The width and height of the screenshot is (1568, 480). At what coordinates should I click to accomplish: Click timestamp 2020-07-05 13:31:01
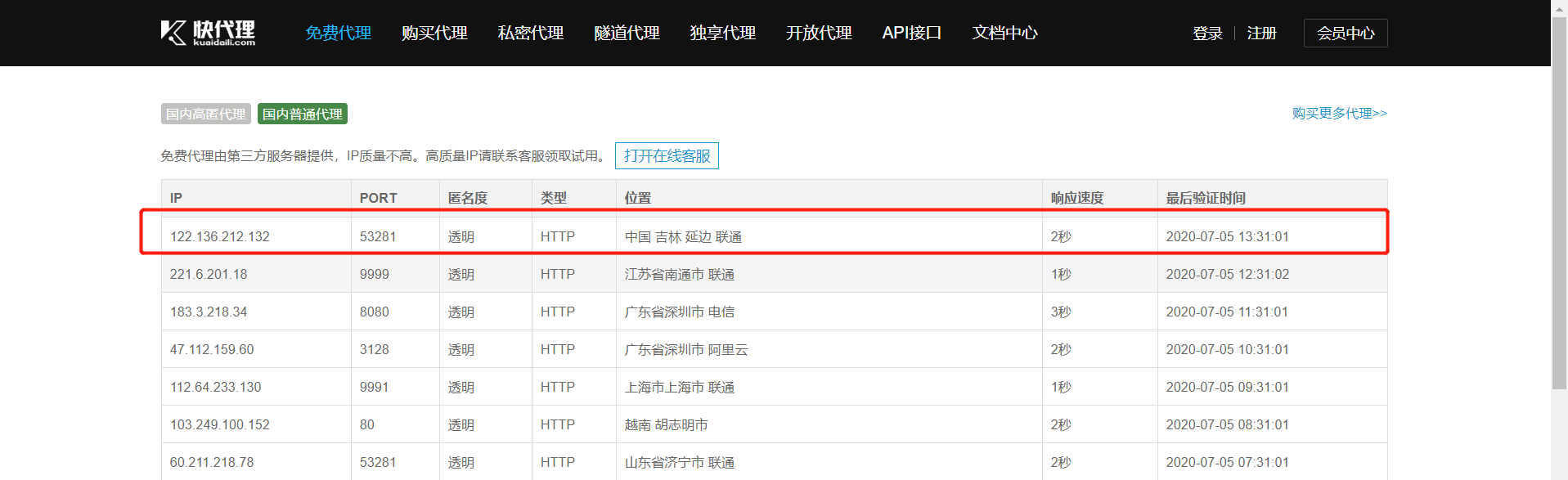coord(1227,236)
